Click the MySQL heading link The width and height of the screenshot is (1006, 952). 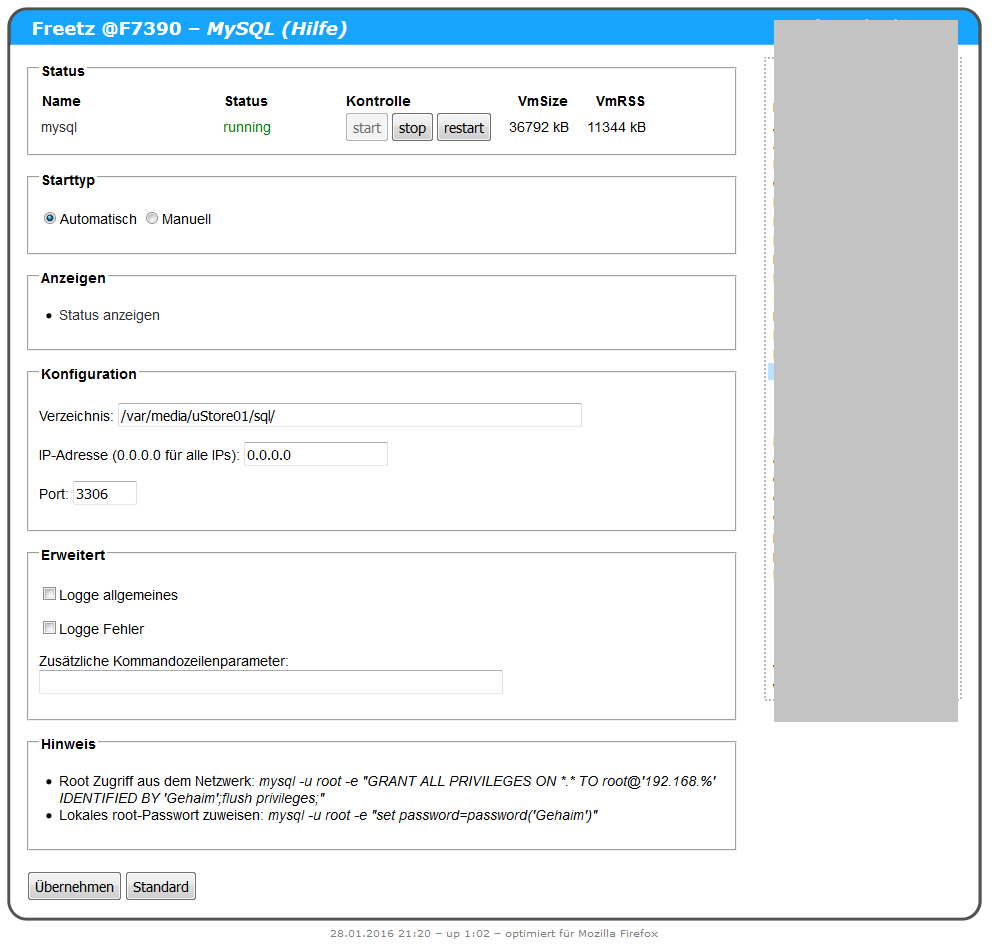239,29
